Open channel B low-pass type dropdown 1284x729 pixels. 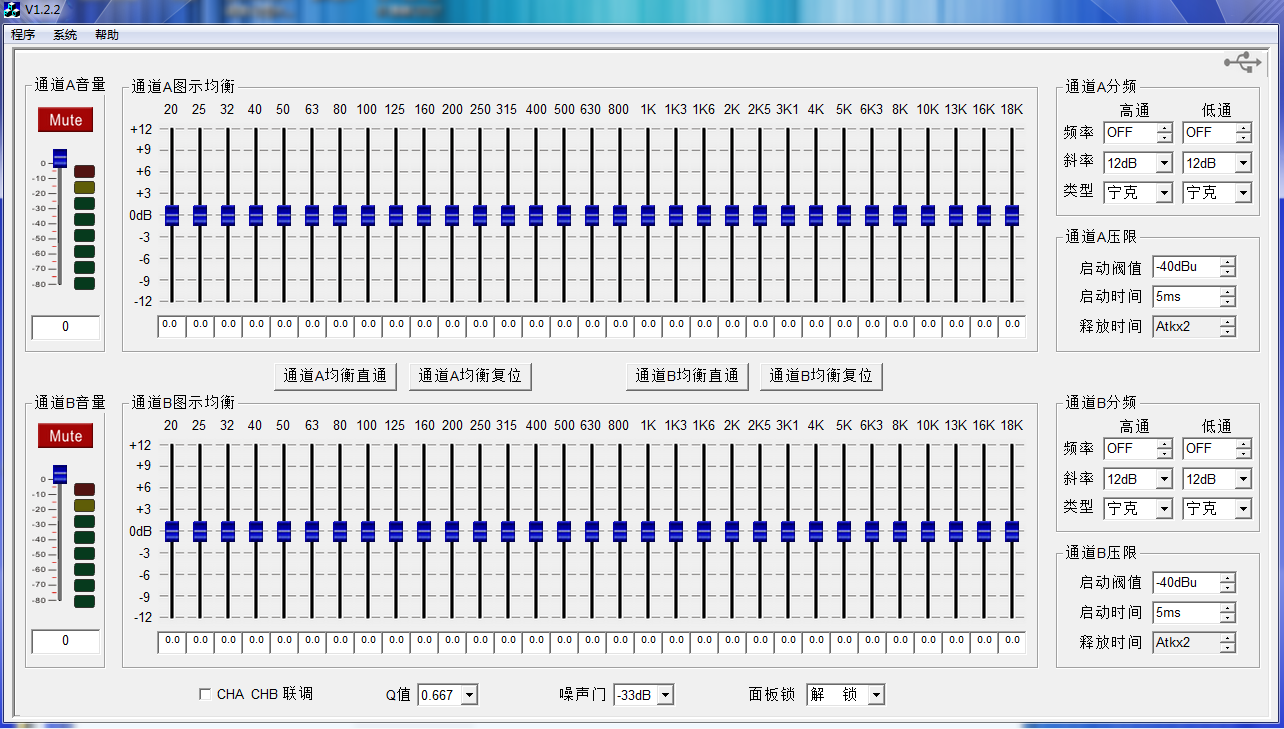[1243, 509]
